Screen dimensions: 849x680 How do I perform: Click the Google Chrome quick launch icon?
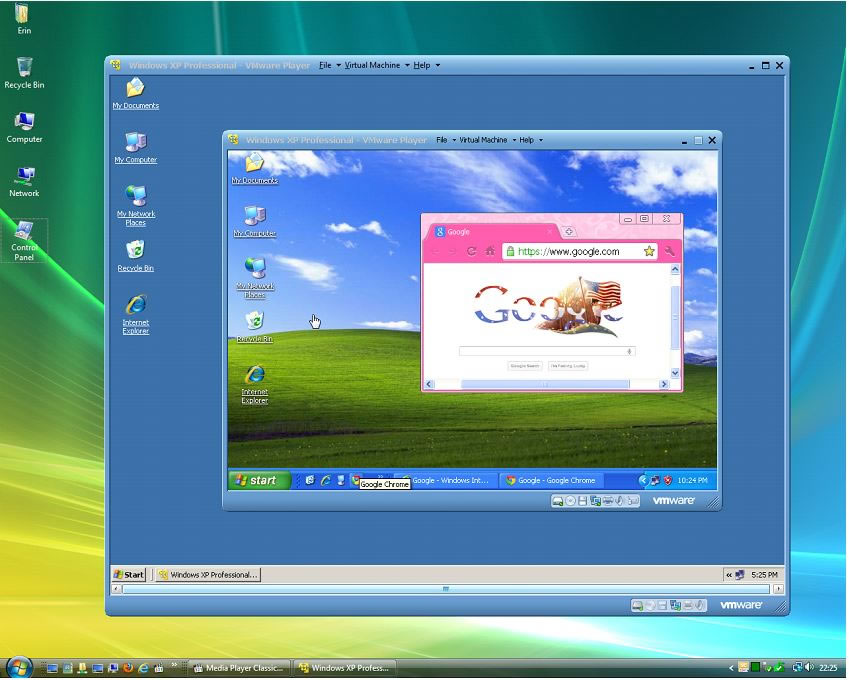click(356, 481)
